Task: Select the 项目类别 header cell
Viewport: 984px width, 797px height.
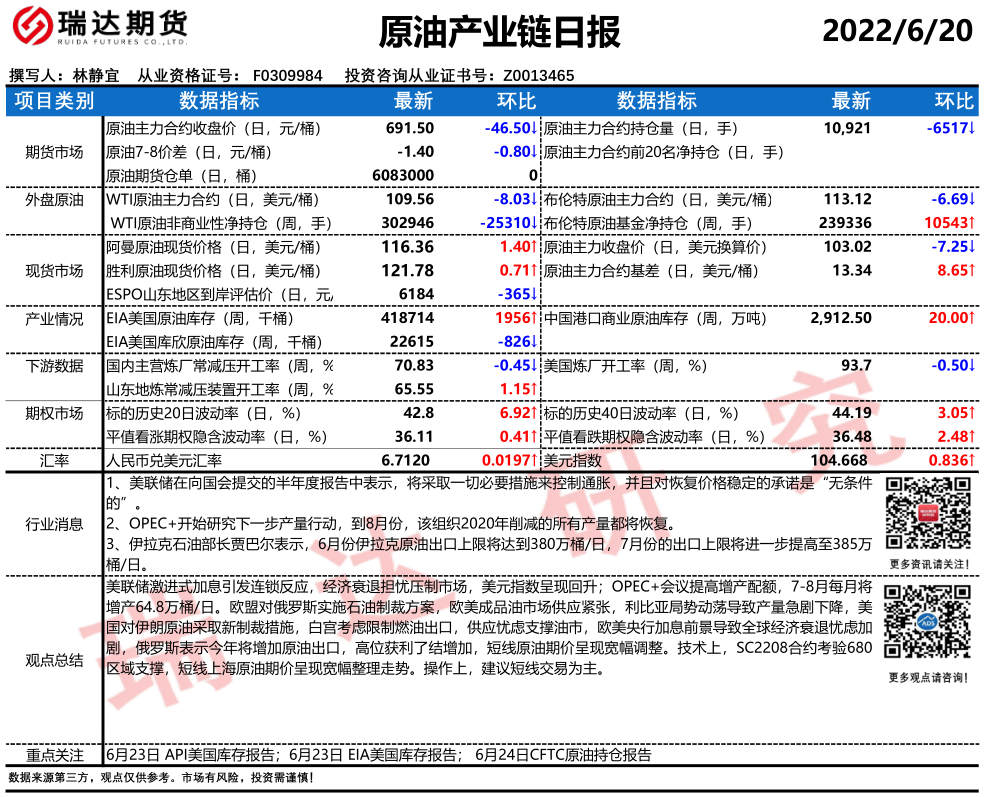Action: click(x=55, y=101)
